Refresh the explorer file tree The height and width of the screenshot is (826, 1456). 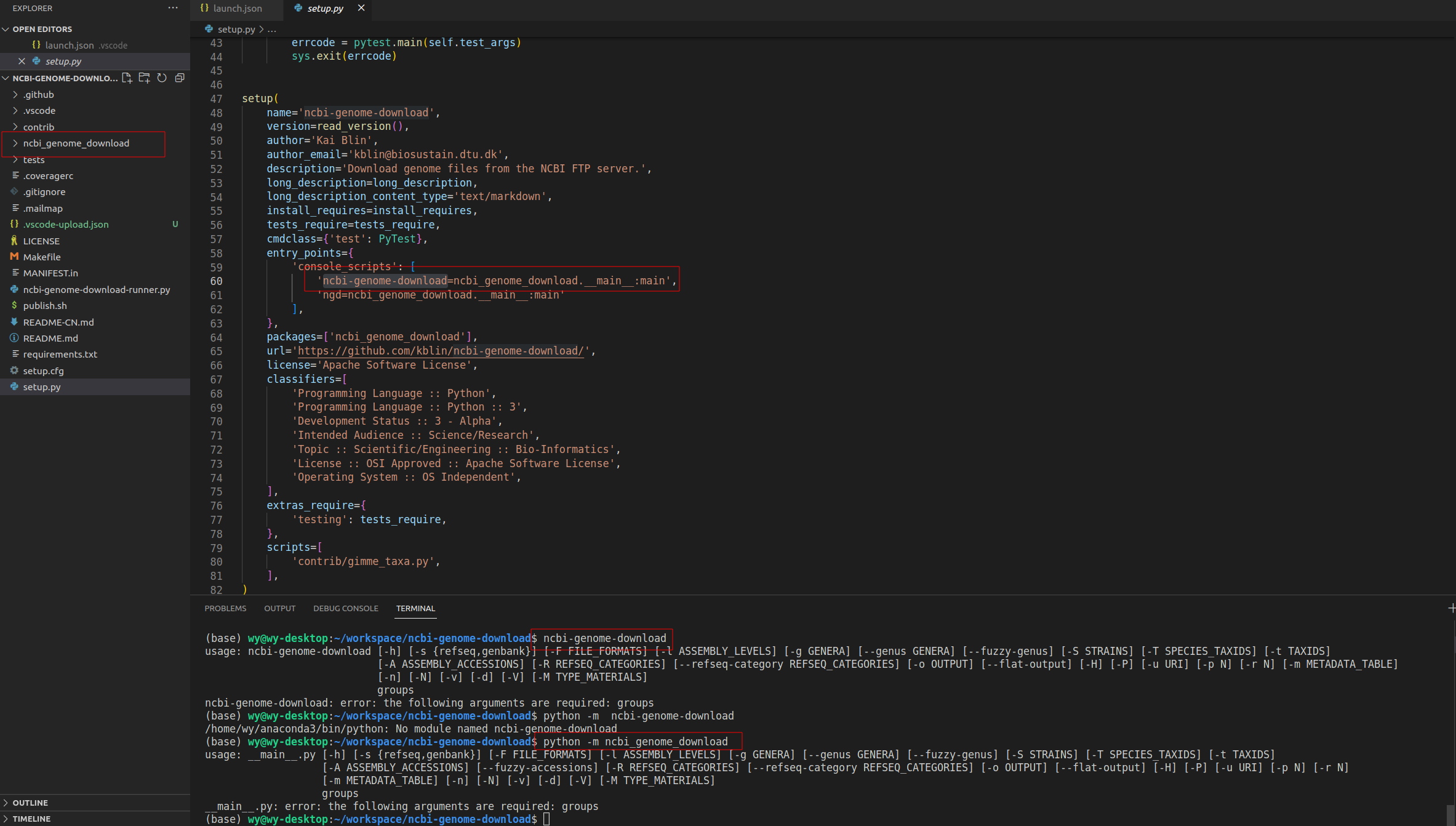tap(162, 78)
